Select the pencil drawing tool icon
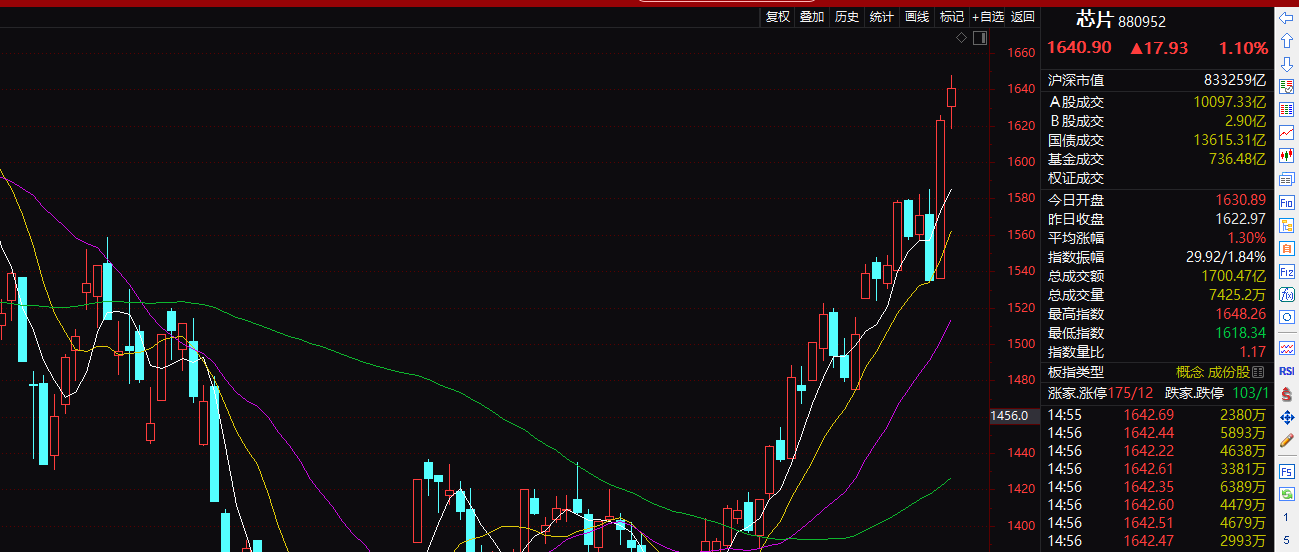1299x552 pixels. point(1287,439)
